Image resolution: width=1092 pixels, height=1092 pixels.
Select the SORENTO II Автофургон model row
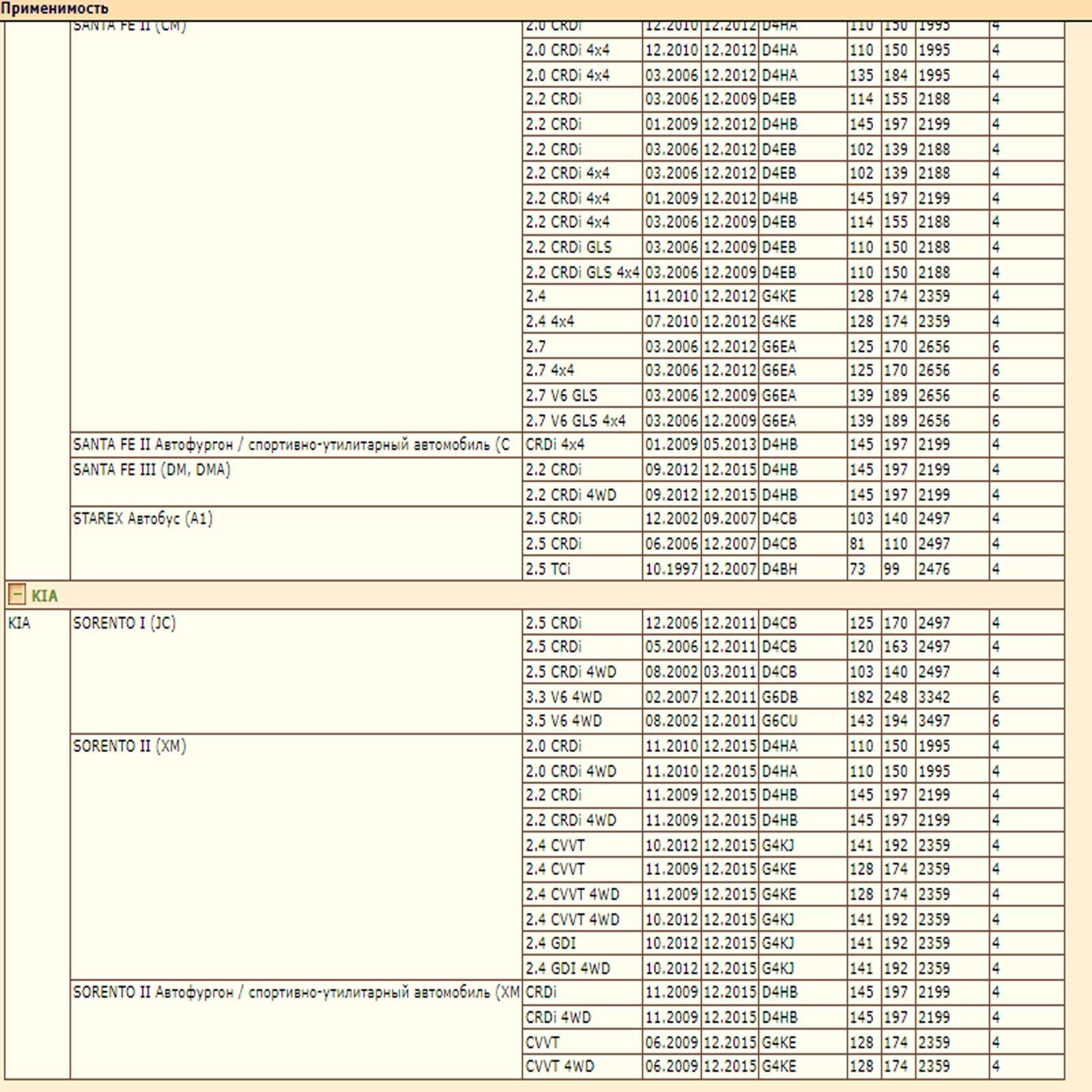tap(296, 992)
